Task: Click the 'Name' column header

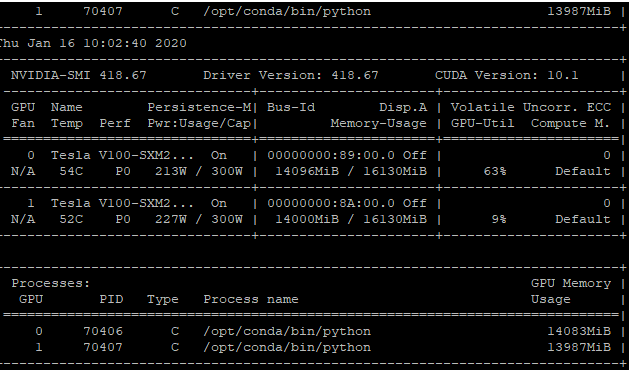Action: click(67, 107)
